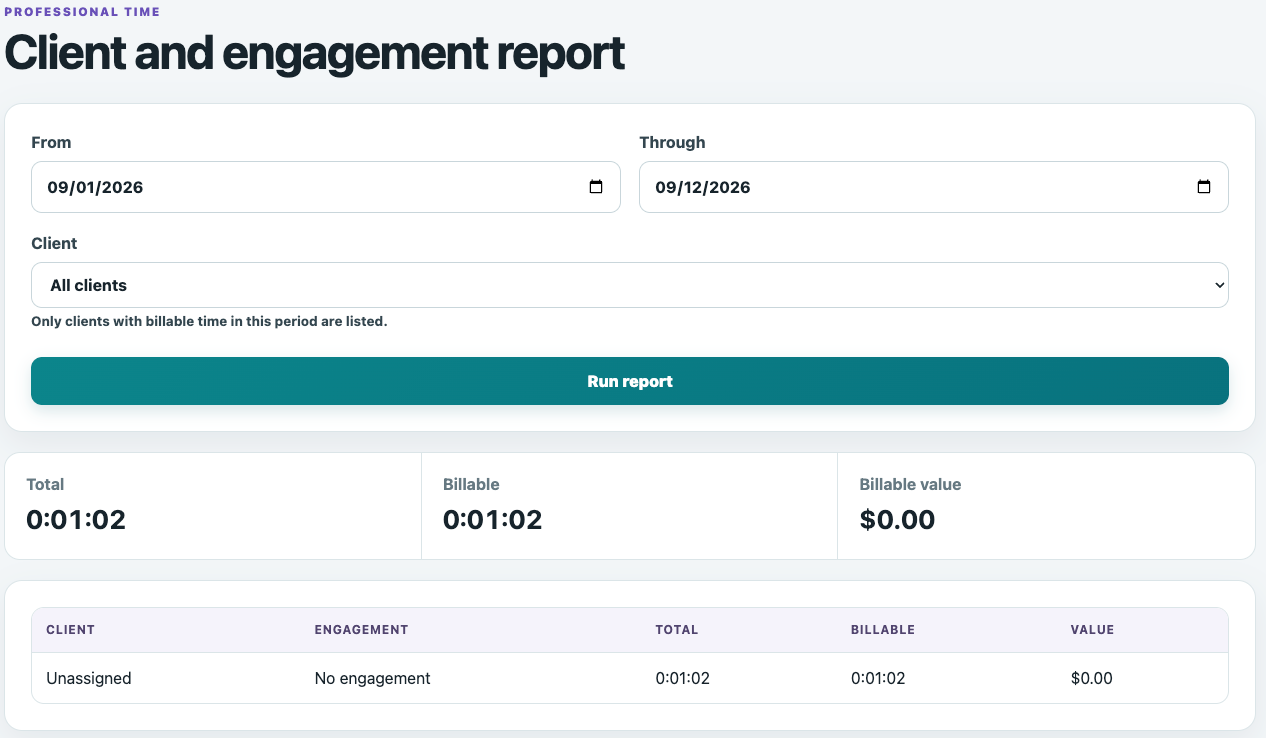Click the From date field showing 09/01/2026
The height and width of the screenshot is (738, 1266).
pos(326,187)
